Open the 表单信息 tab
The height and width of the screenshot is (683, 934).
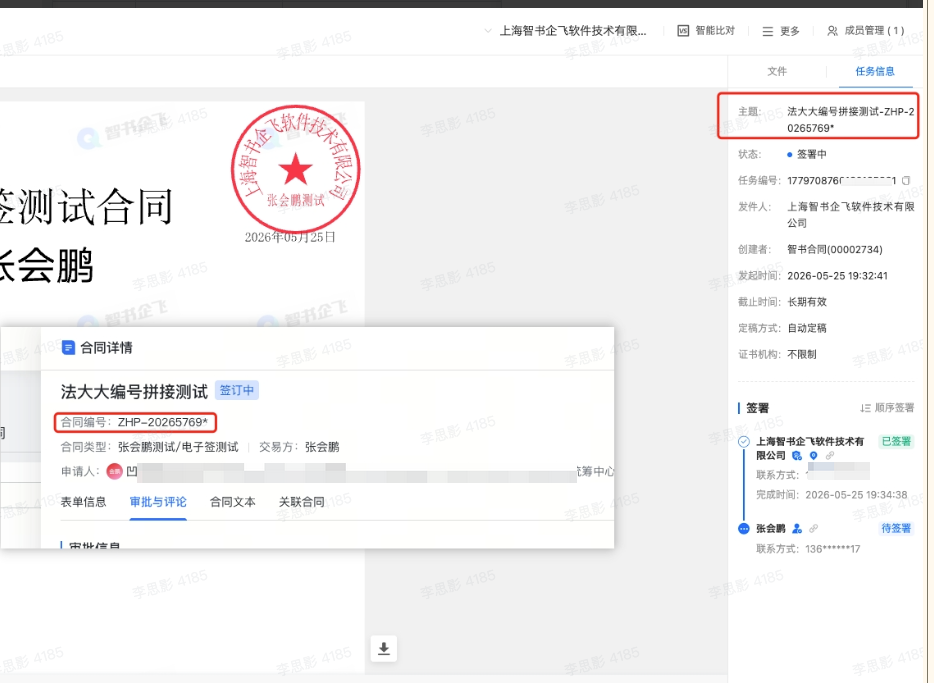(83, 502)
